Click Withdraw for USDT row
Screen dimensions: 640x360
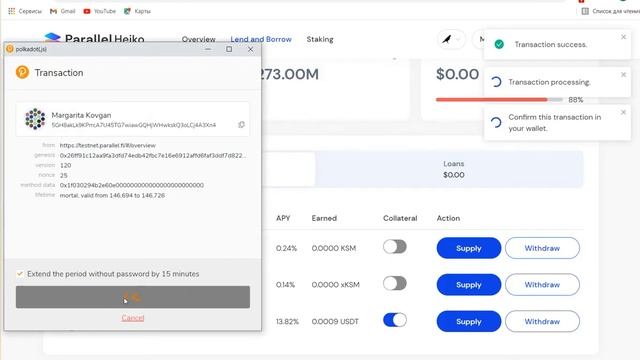[x=542, y=321]
